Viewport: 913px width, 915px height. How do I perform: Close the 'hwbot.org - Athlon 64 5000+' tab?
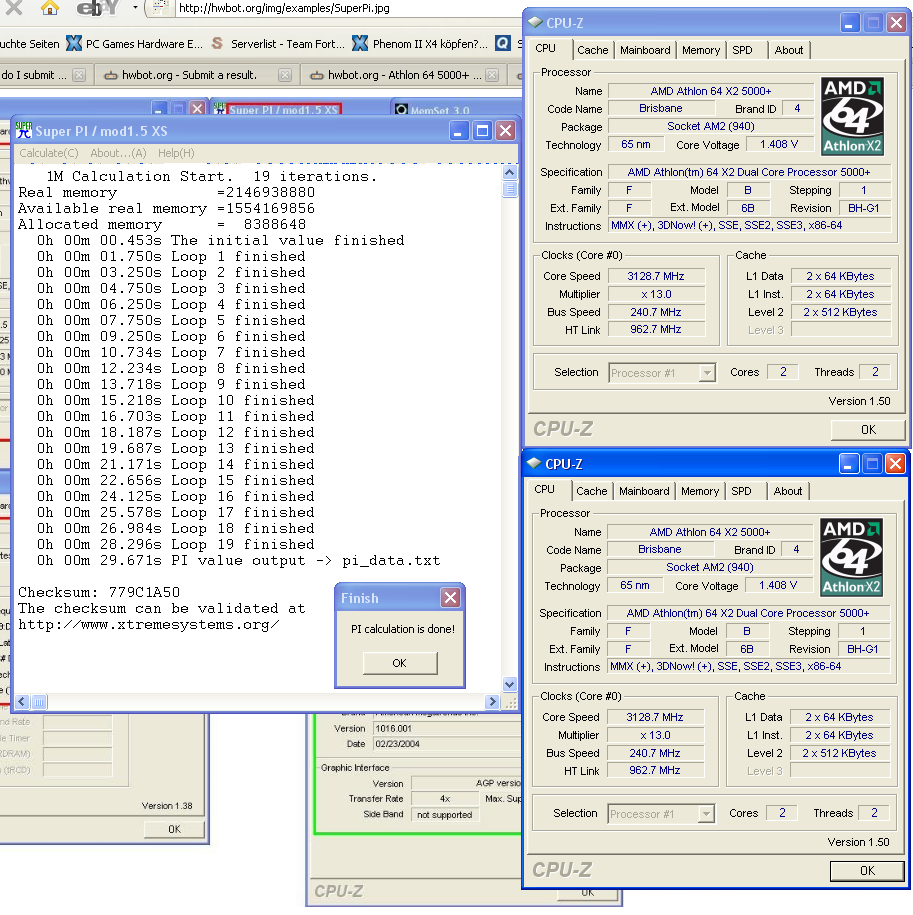(492, 75)
